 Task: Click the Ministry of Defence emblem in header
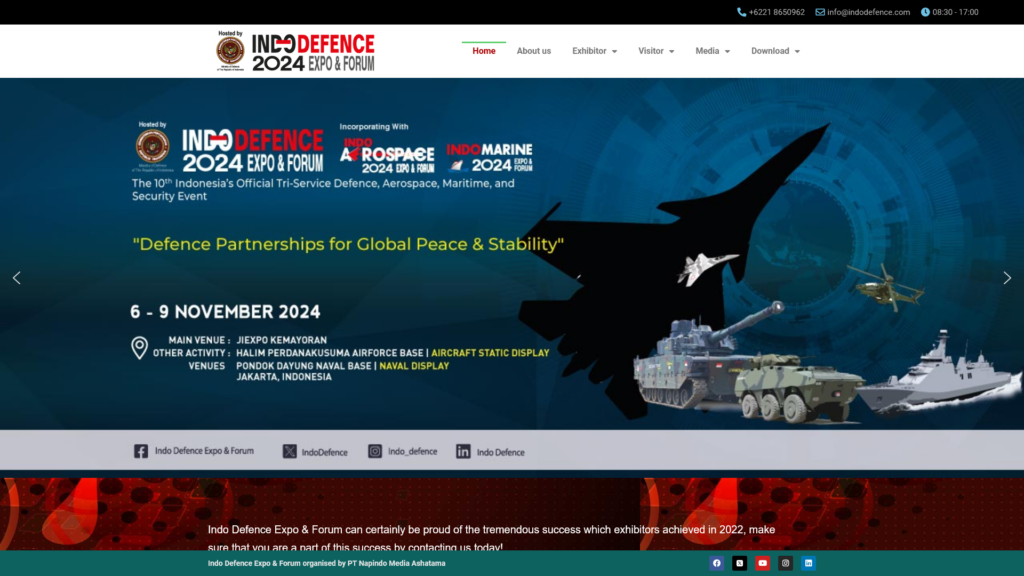coord(231,51)
